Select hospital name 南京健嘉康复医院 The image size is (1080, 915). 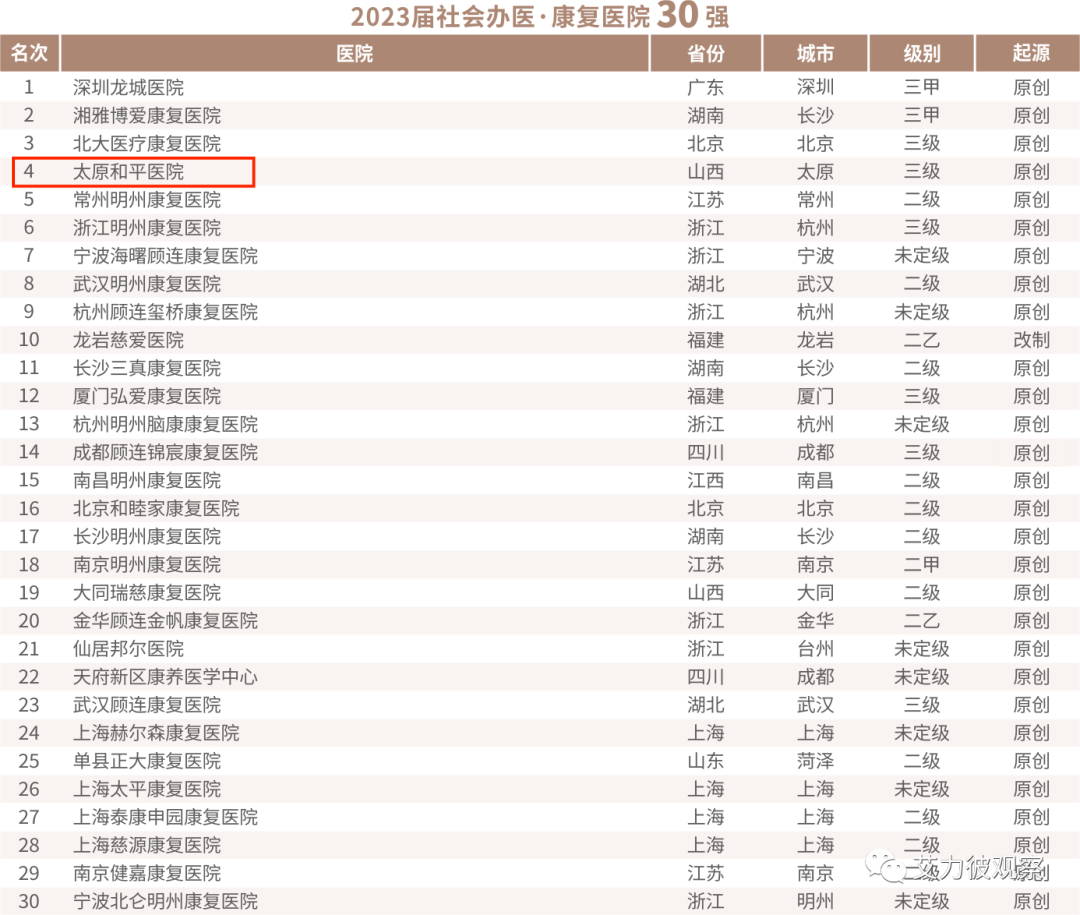[147, 874]
